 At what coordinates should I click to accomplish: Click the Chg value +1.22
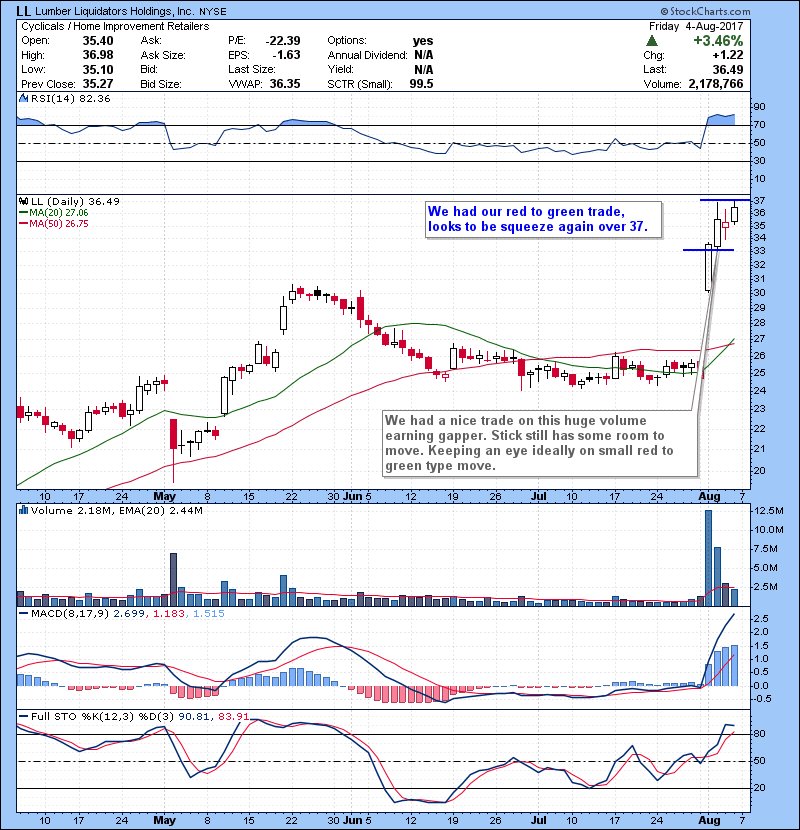click(727, 55)
